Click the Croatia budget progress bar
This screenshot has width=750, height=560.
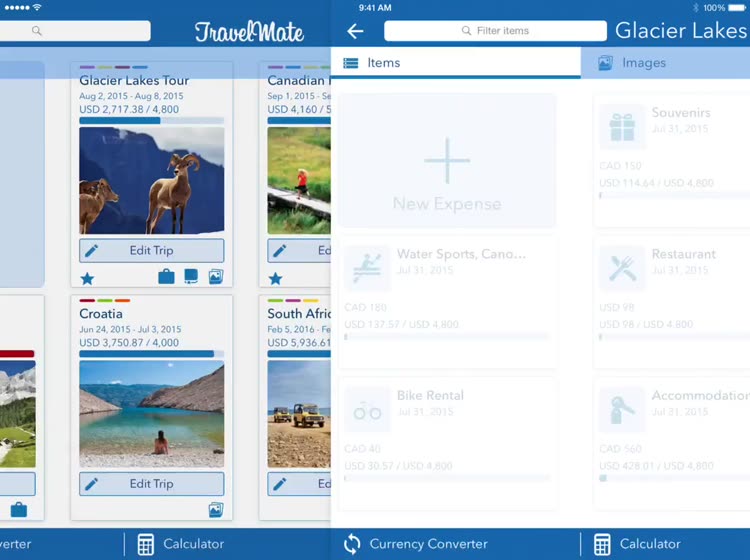click(152, 354)
